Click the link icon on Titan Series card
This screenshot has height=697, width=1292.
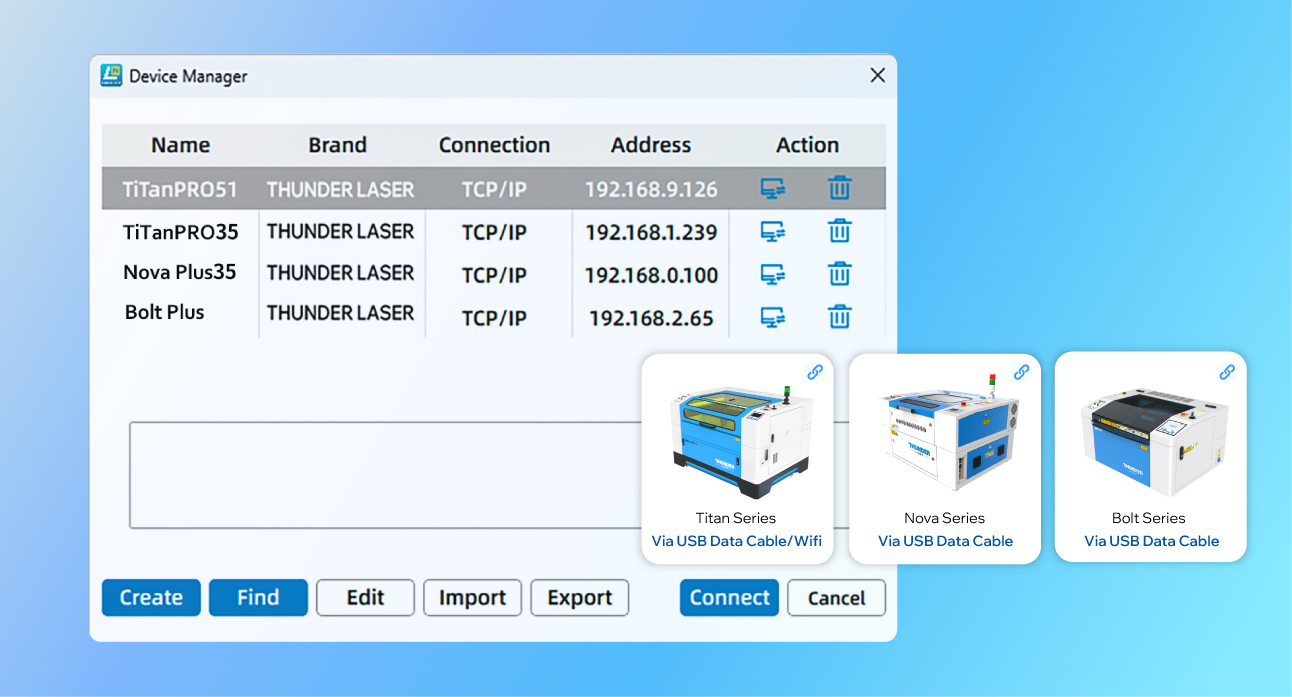(815, 372)
